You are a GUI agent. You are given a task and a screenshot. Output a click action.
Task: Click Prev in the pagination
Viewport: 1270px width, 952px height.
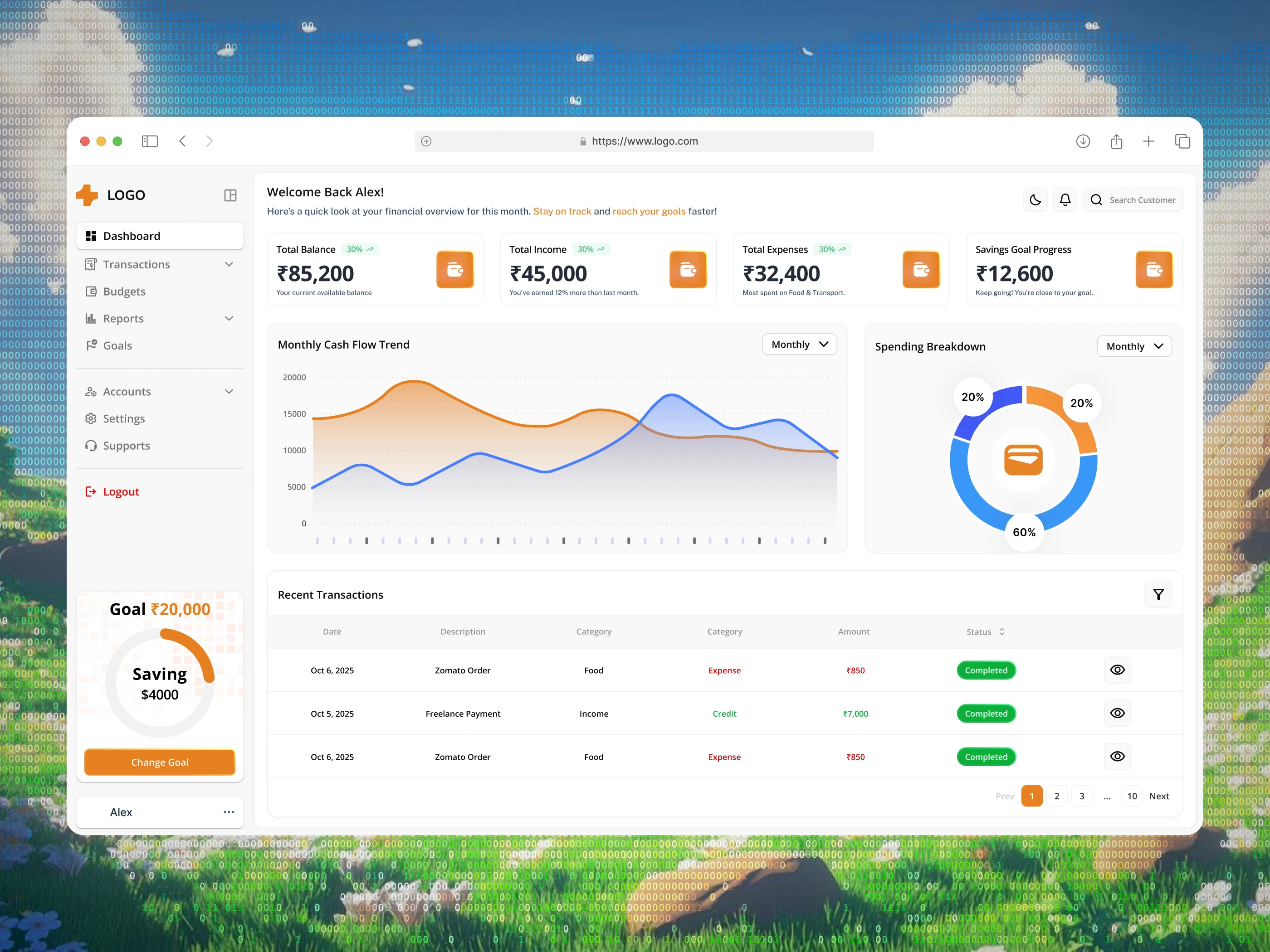[x=1005, y=796]
